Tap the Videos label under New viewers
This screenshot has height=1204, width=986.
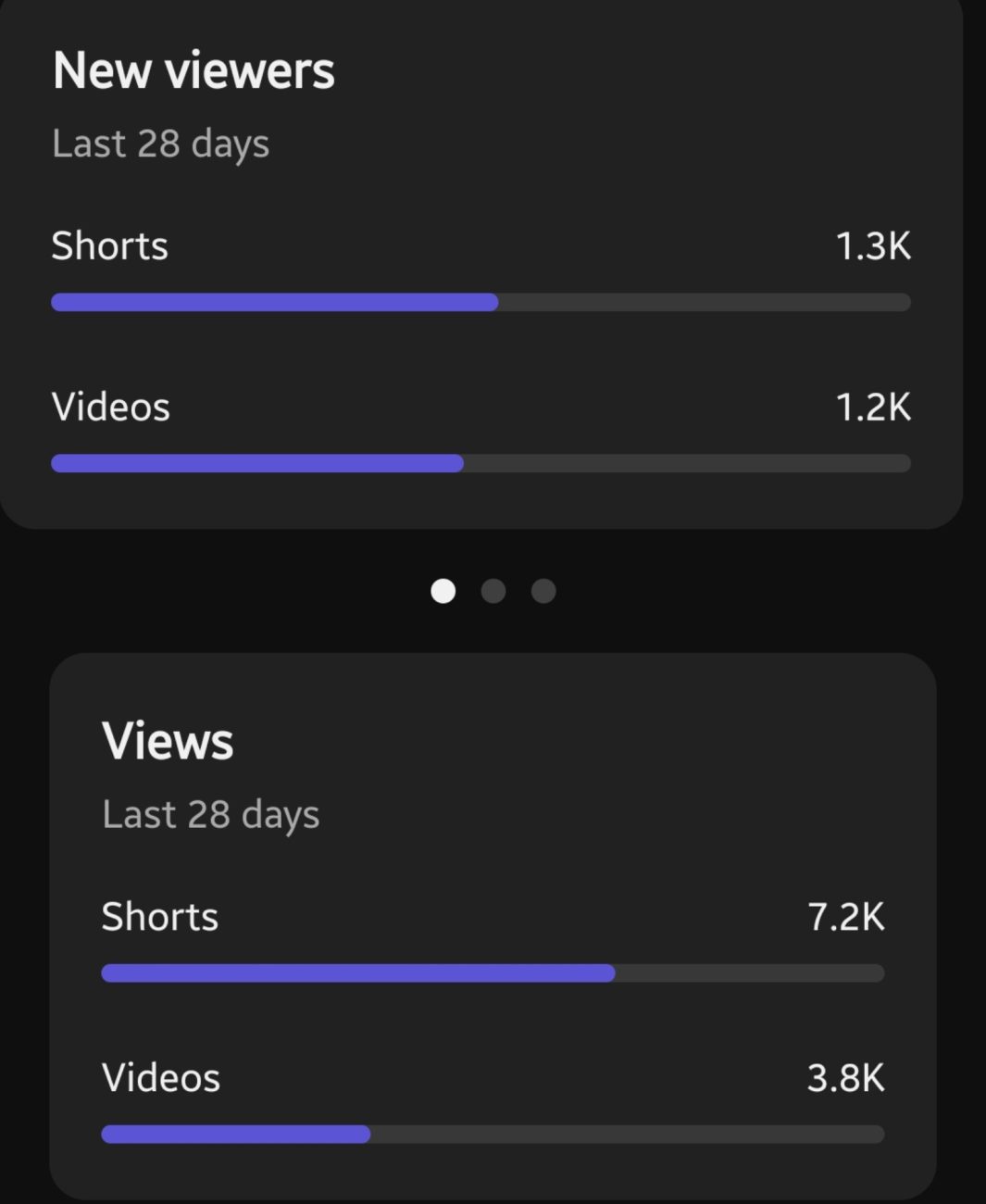point(111,408)
